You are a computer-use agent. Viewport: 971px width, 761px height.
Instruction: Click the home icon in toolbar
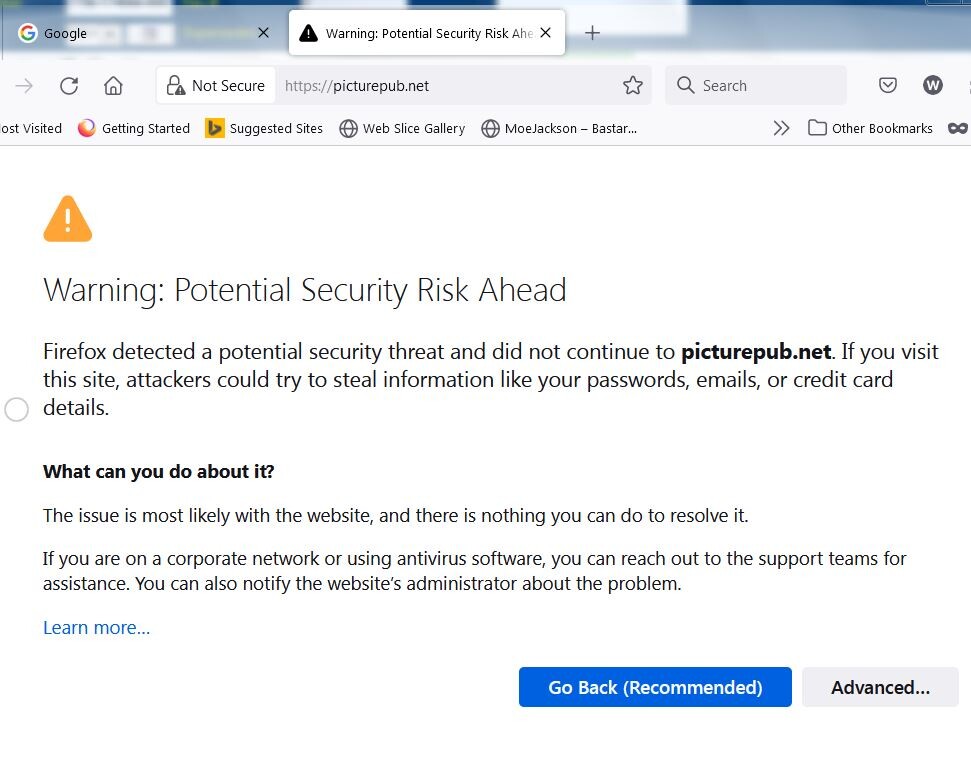click(x=113, y=86)
